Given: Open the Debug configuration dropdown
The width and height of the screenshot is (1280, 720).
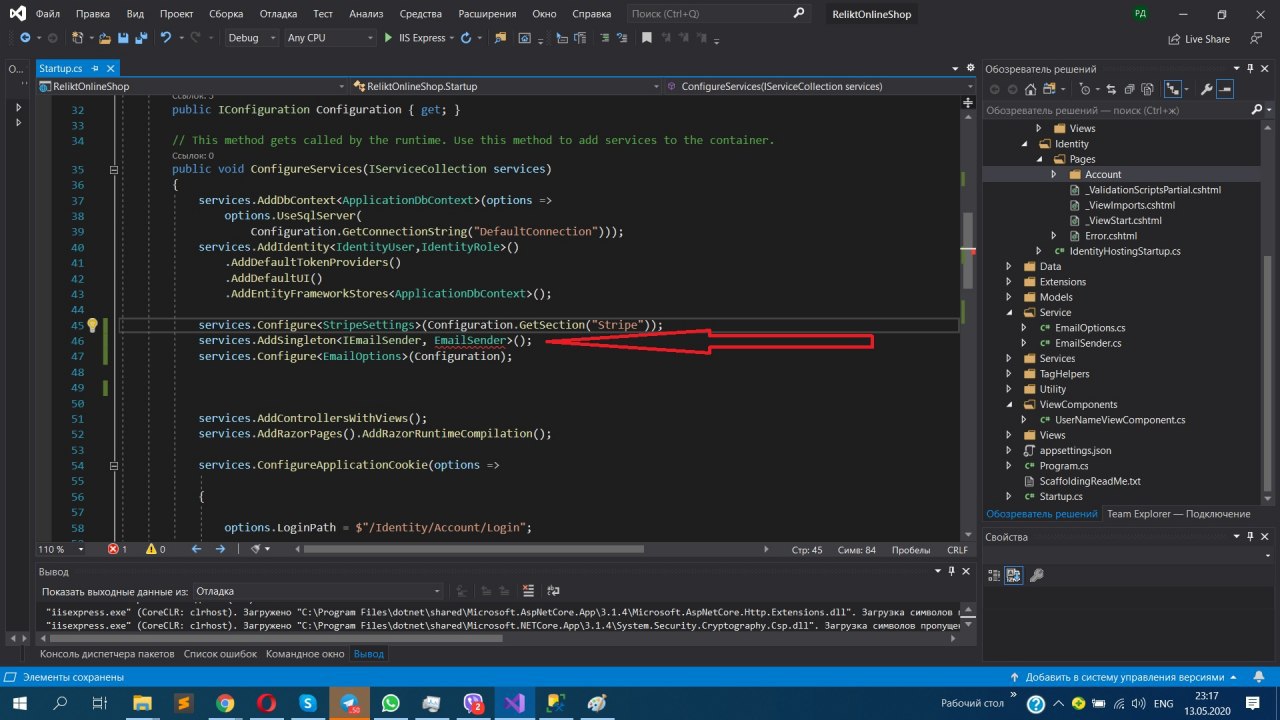Looking at the screenshot, I should (x=251, y=38).
